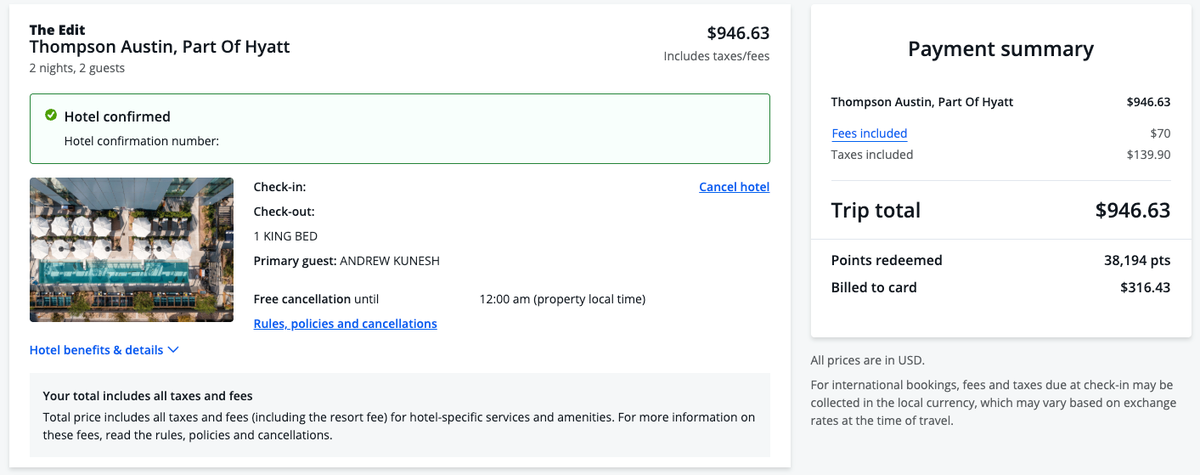Click the Hotel confirmation number label
Image resolution: width=1200 pixels, height=475 pixels.
141,141
